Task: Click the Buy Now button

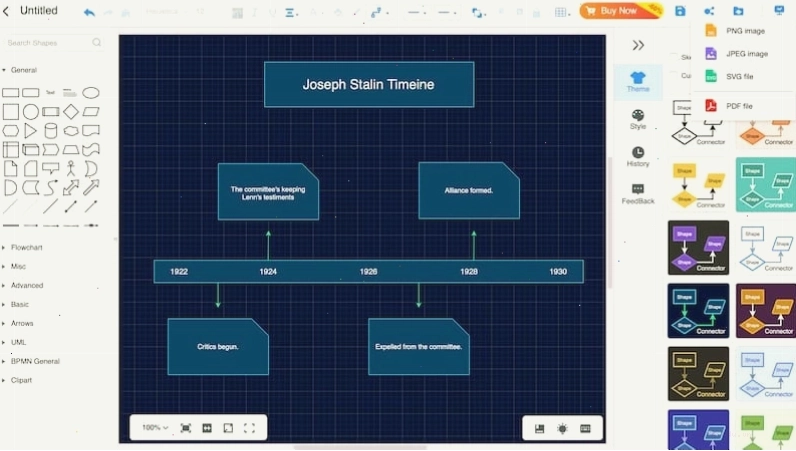Action: [620, 11]
